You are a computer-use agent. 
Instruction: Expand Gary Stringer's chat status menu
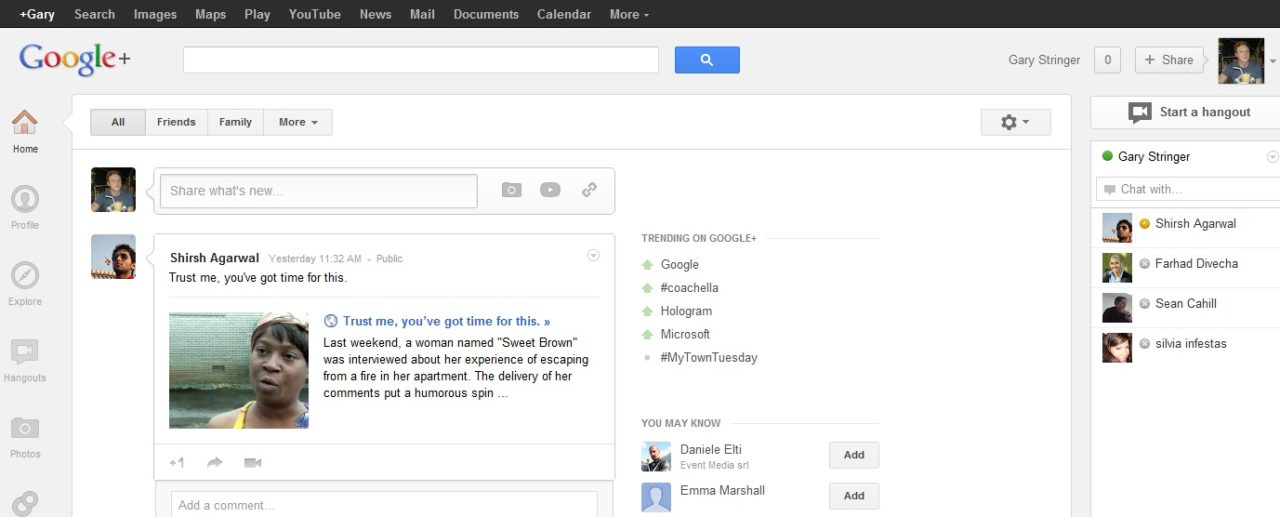[1272, 157]
